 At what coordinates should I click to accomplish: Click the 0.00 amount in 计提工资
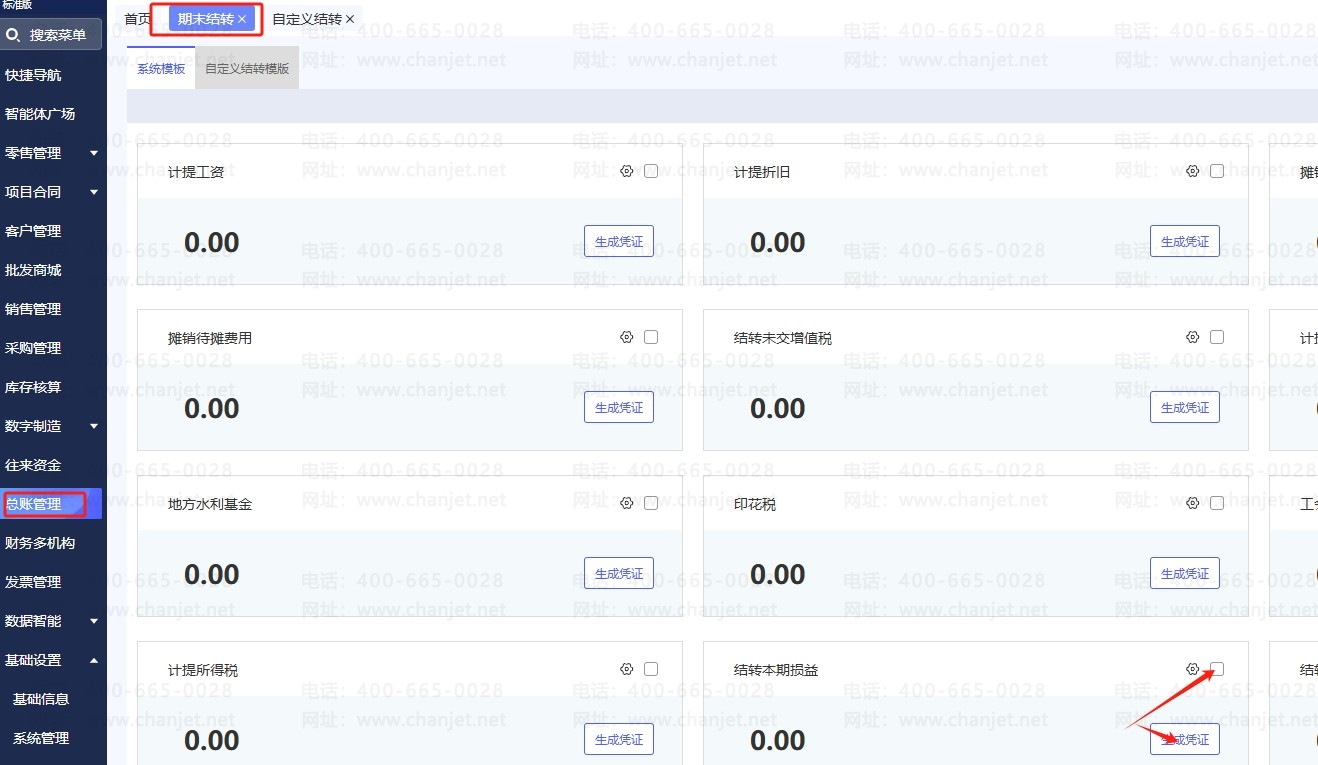[x=212, y=243]
